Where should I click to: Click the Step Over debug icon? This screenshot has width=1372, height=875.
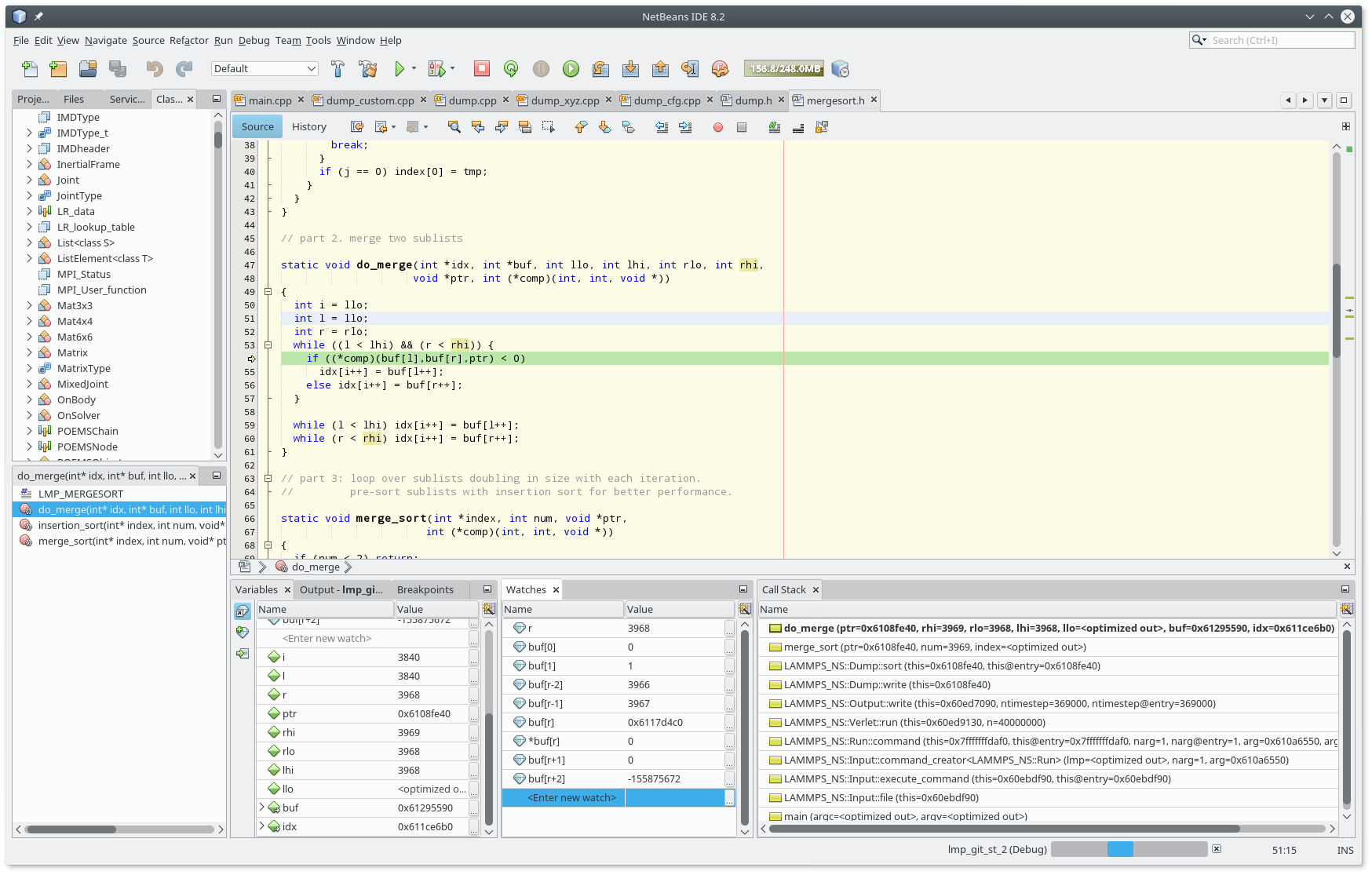click(x=600, y=69)
